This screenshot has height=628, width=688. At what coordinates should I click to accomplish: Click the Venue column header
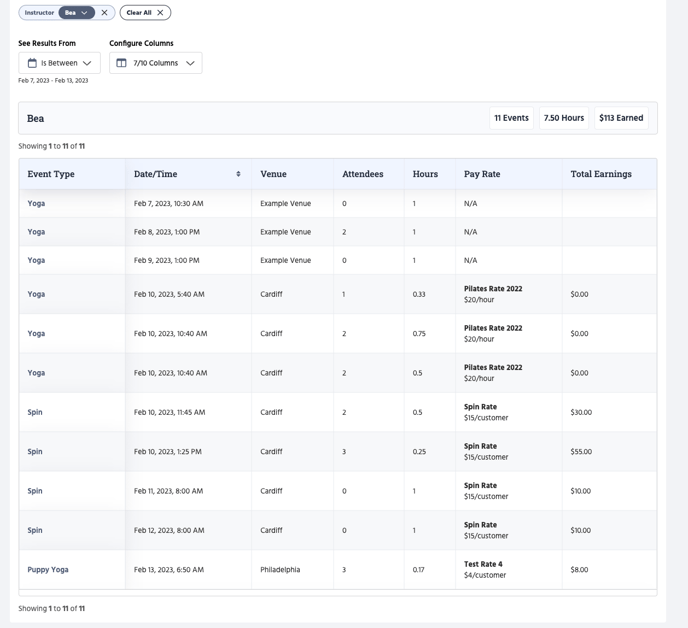coord(273,174)
